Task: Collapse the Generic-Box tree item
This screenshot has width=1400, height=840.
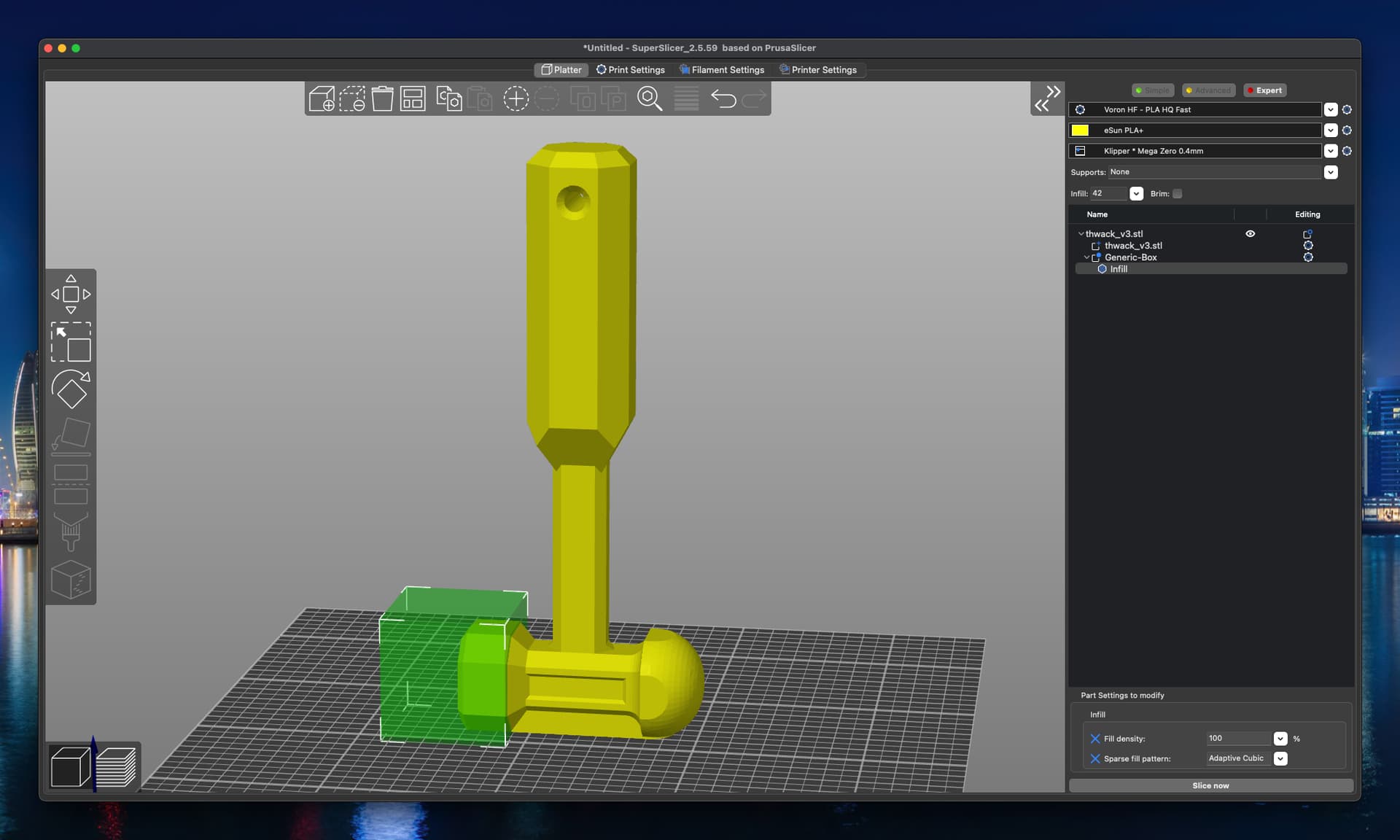Action: coord(1086,257)
